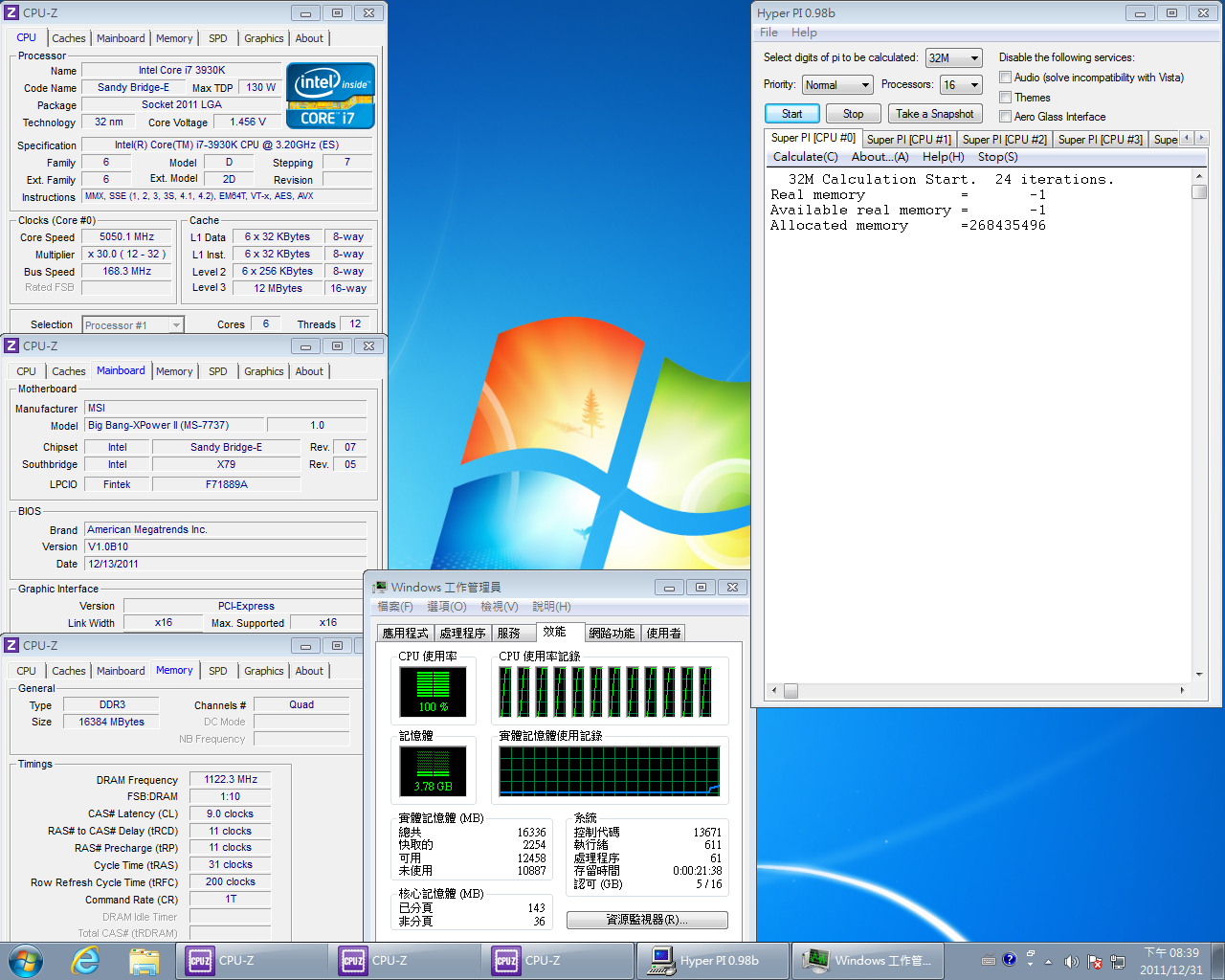This screenshot has width=1225, height=980.
Task: Click the scroll-up arrow in Hyper PI output
Action: (1198, 177)
